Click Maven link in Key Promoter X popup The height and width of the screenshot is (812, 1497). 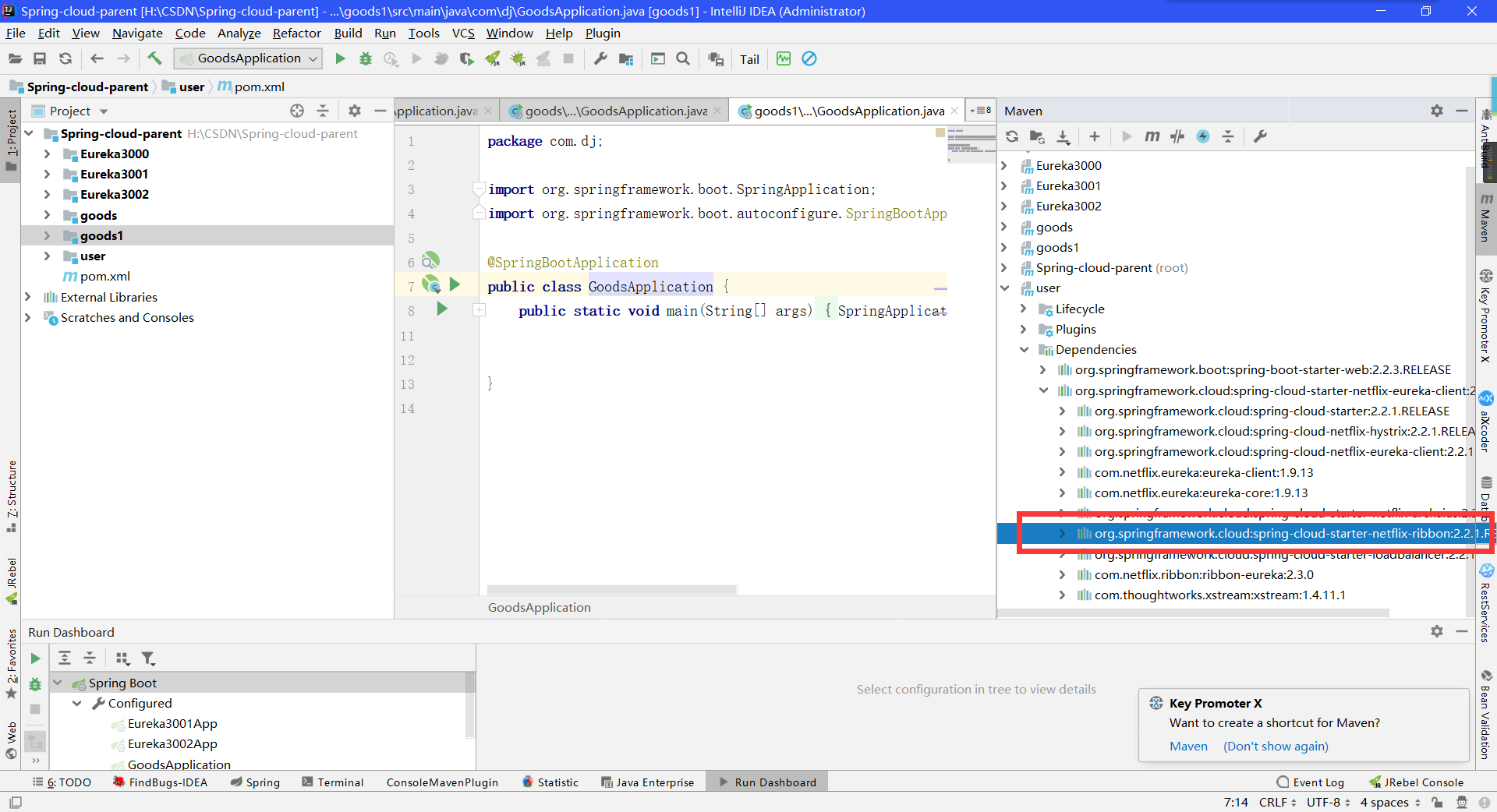tap(1188, 746)
